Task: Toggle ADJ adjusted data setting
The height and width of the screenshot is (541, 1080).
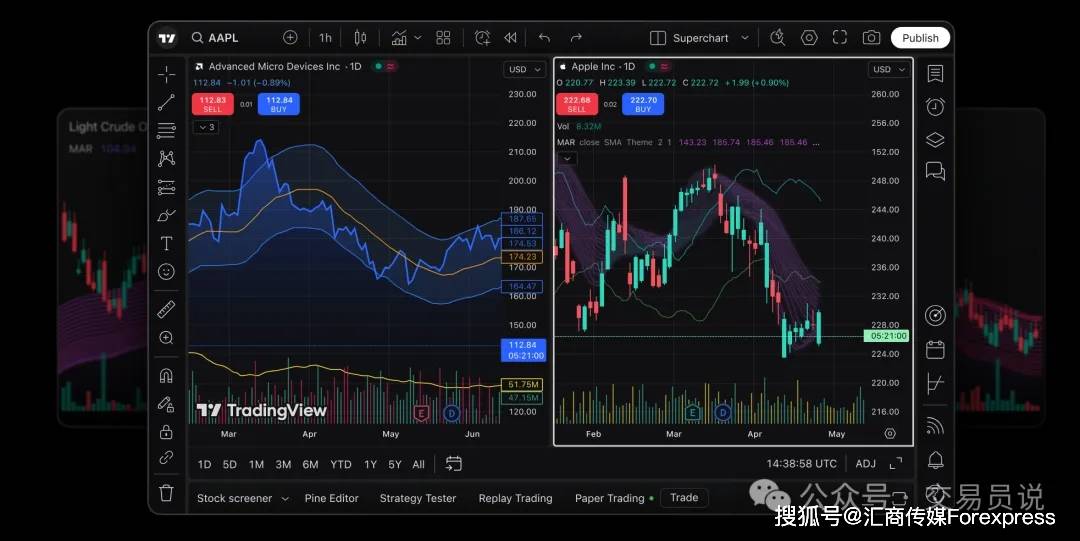Action: 865,464
